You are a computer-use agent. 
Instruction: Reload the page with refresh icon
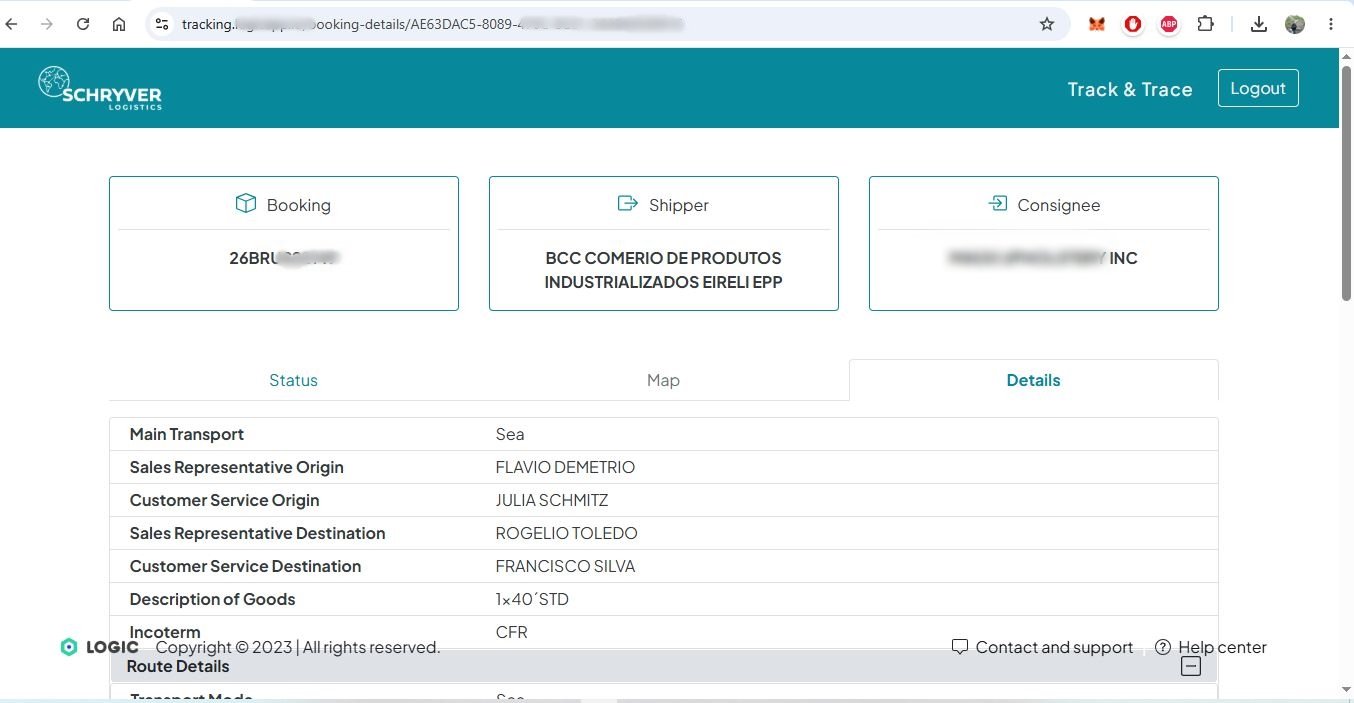pos(83,24)
